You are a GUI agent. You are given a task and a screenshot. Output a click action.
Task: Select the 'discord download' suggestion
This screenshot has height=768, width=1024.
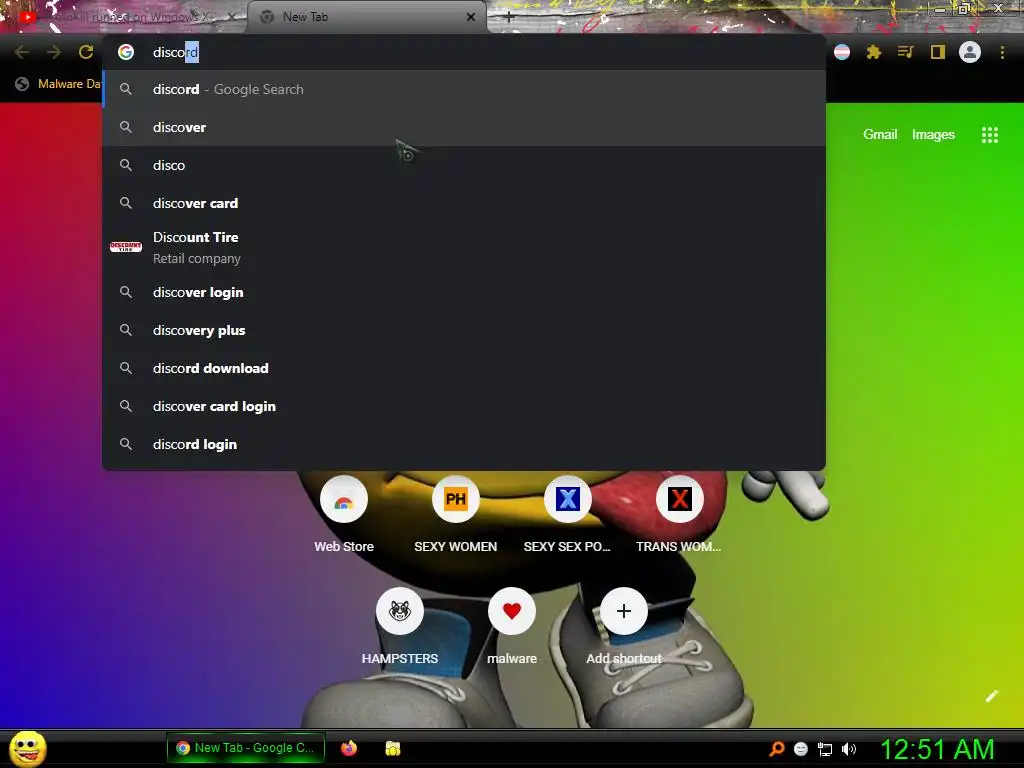coord(464,368)
